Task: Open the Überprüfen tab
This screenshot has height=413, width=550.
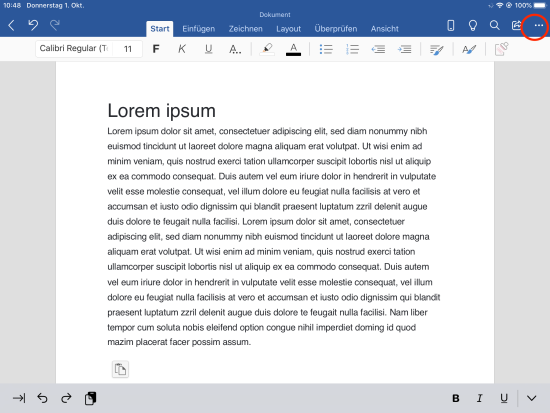Action: point(336,29)
